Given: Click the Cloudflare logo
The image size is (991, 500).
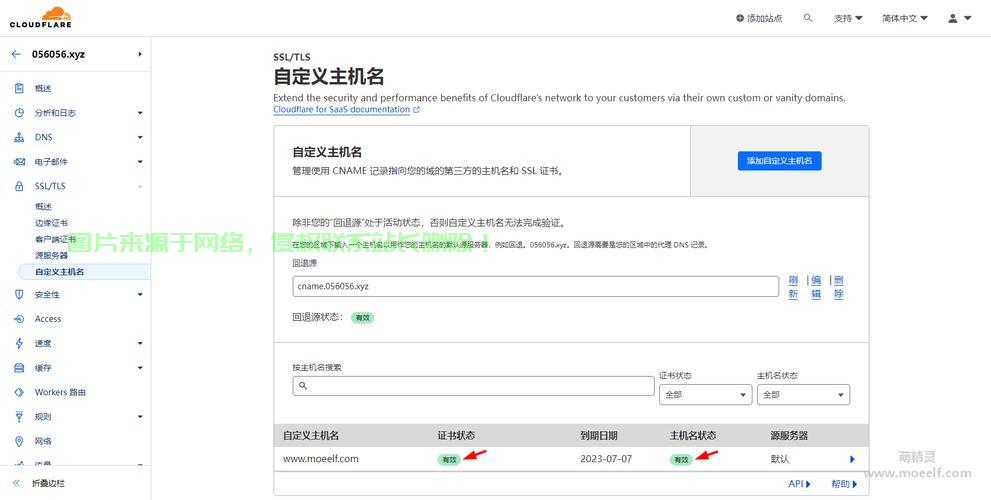Looking at the screenshot, I should click(x=40, y=17).
